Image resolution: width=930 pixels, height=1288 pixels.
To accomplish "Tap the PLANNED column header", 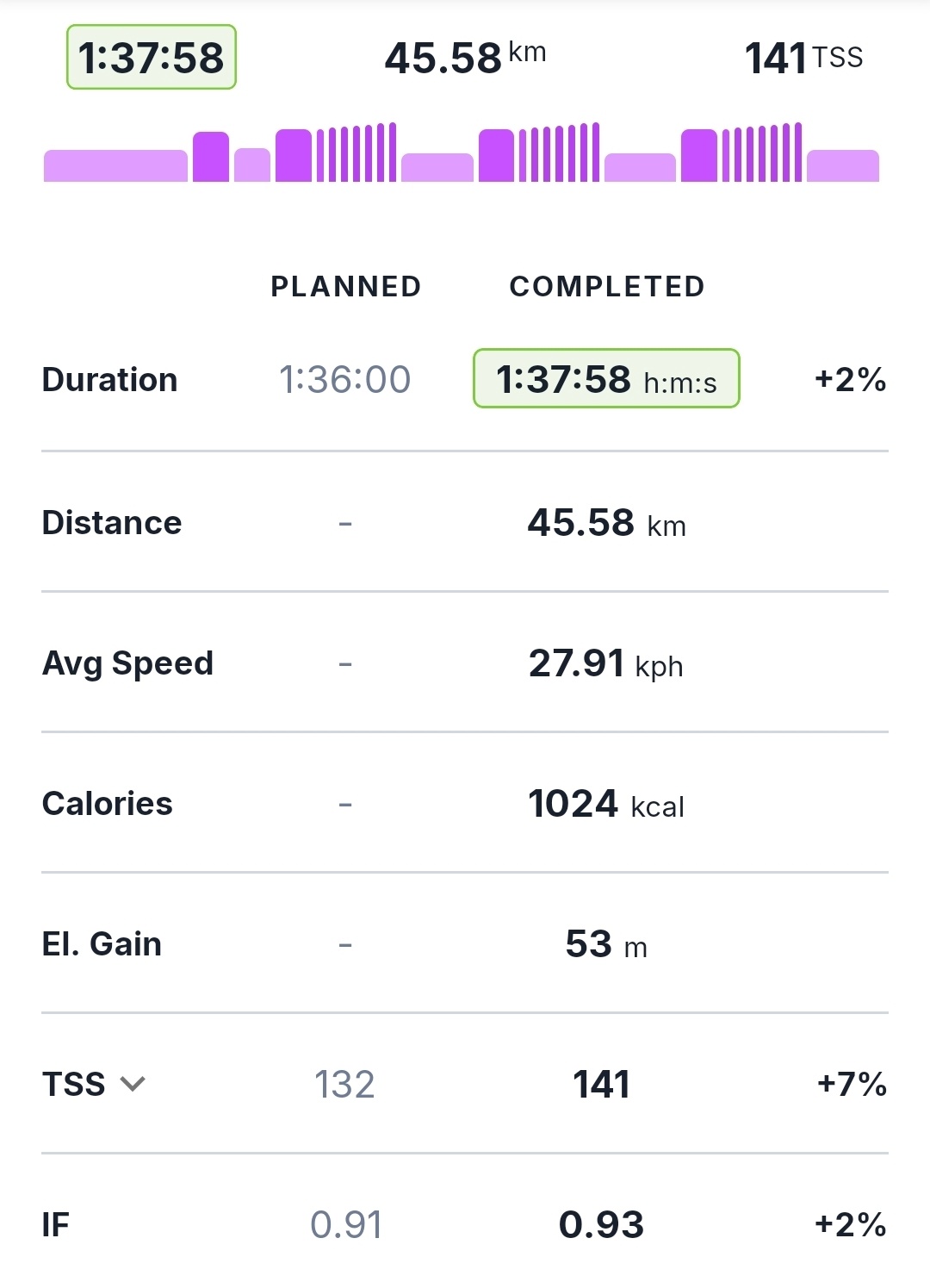I will tap(346, 286).
